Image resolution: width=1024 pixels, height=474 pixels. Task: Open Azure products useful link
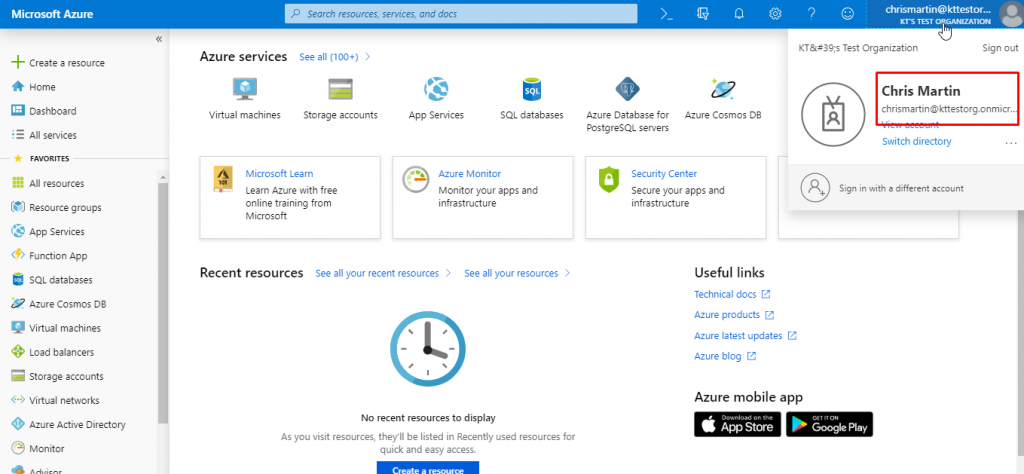pos(734,315)
